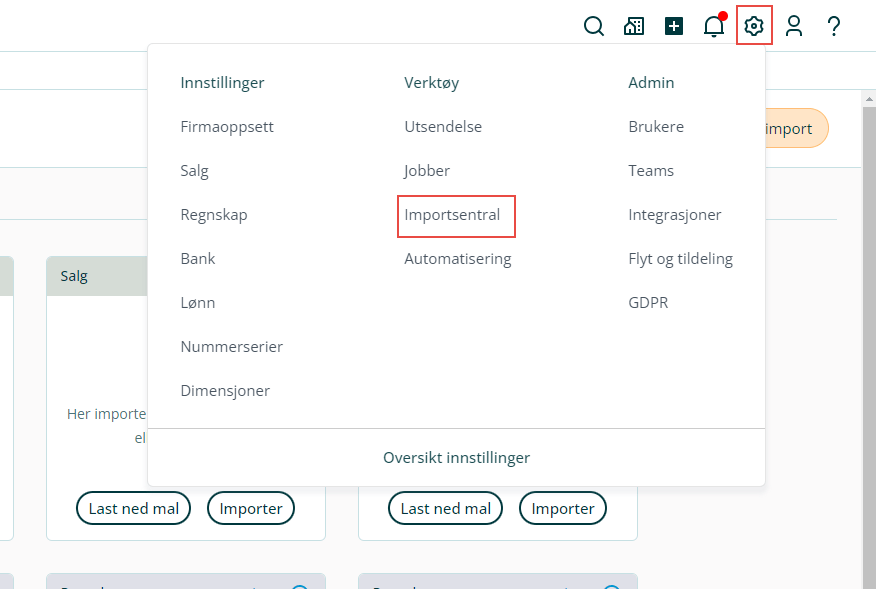Image resolution: width=876 pixels, height=589 pixels.
Task: Select Importsentral under Verktøy
Action: [x=452, y=215]
